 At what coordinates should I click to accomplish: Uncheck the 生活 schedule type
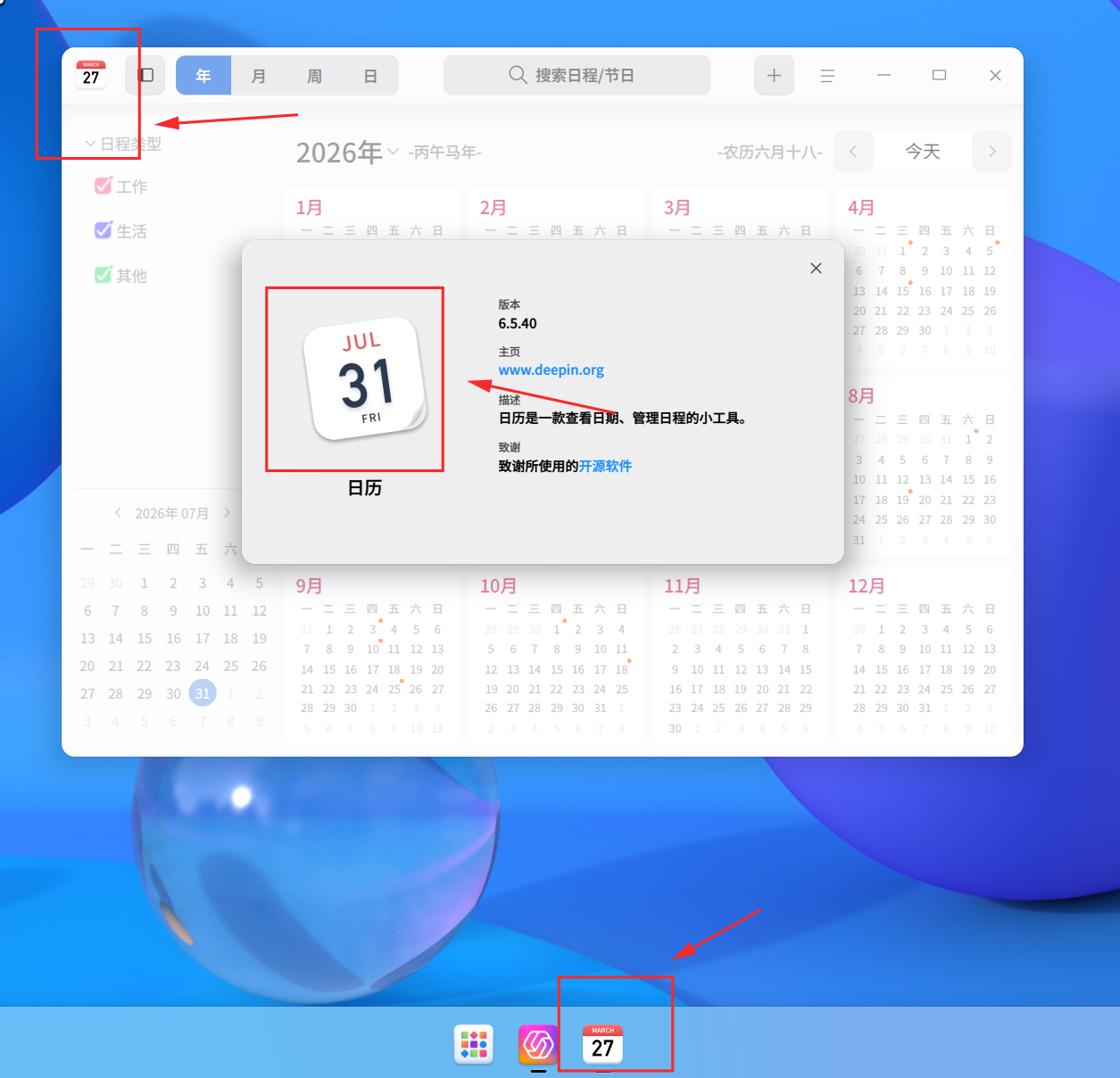(x=104, y=230)
